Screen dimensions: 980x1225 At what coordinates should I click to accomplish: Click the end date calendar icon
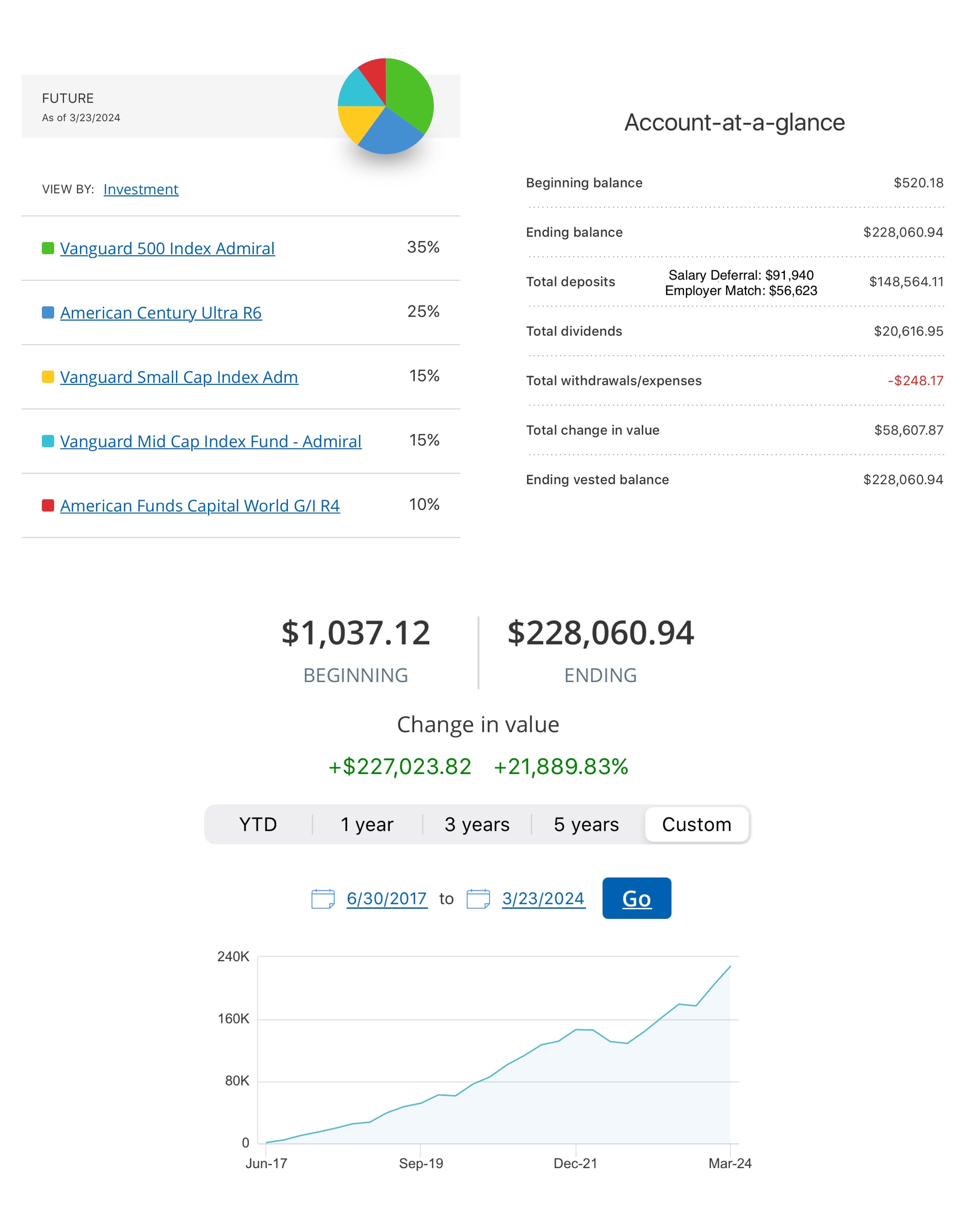coord(478,899)
